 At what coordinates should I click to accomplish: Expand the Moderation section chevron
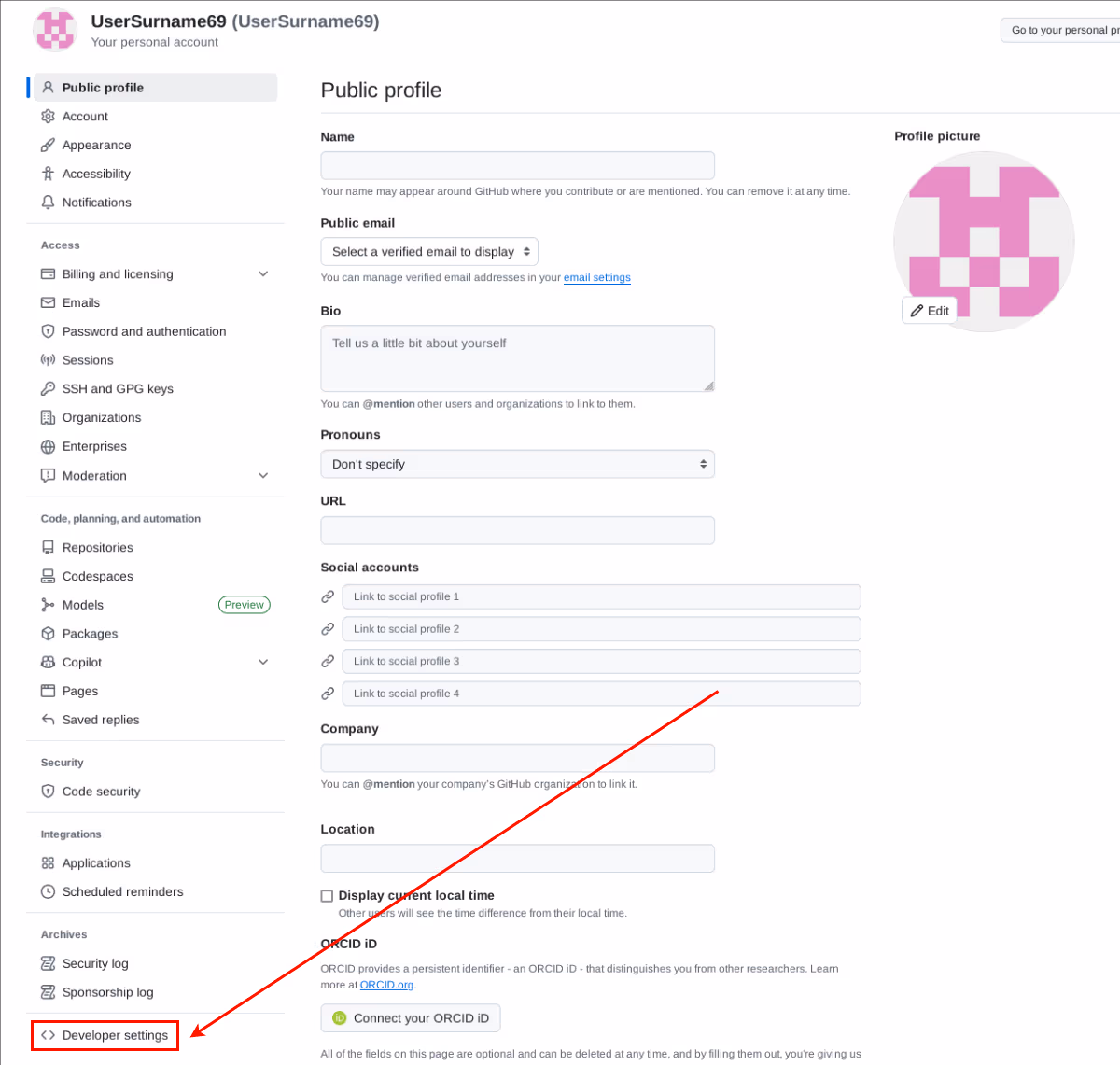tap(263, 476)
